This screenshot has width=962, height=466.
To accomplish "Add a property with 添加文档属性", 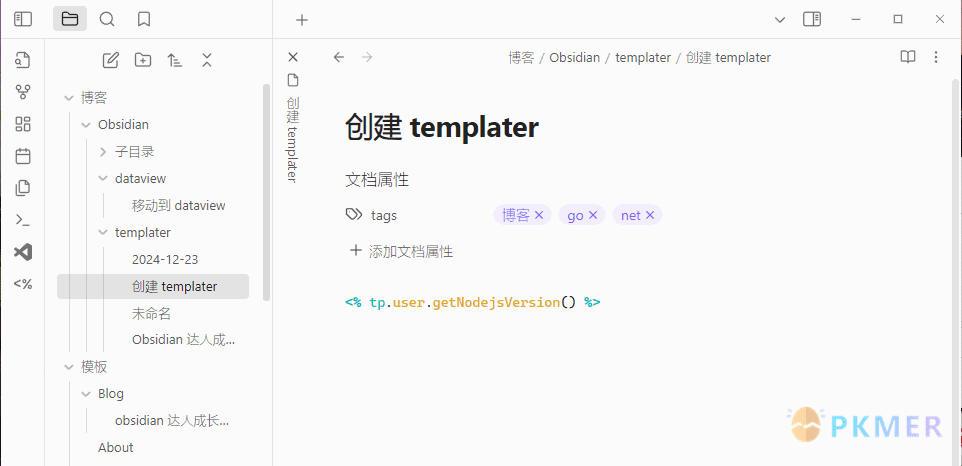I will (401, 251).
